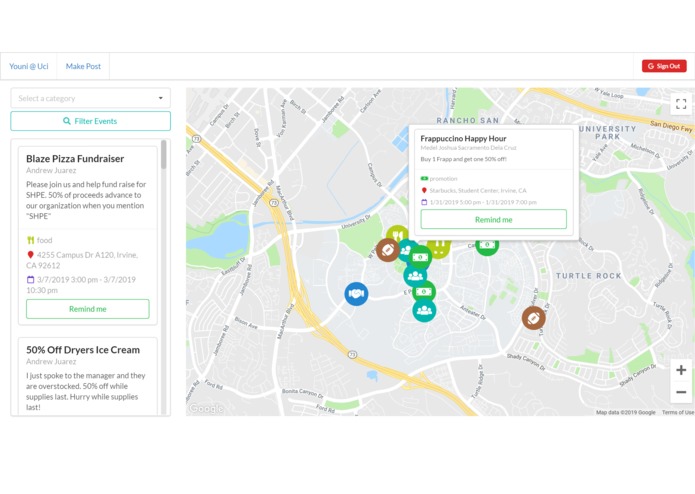695x494 pixels.
Task: Click the Filter Events button
Action: pos(90,121)
